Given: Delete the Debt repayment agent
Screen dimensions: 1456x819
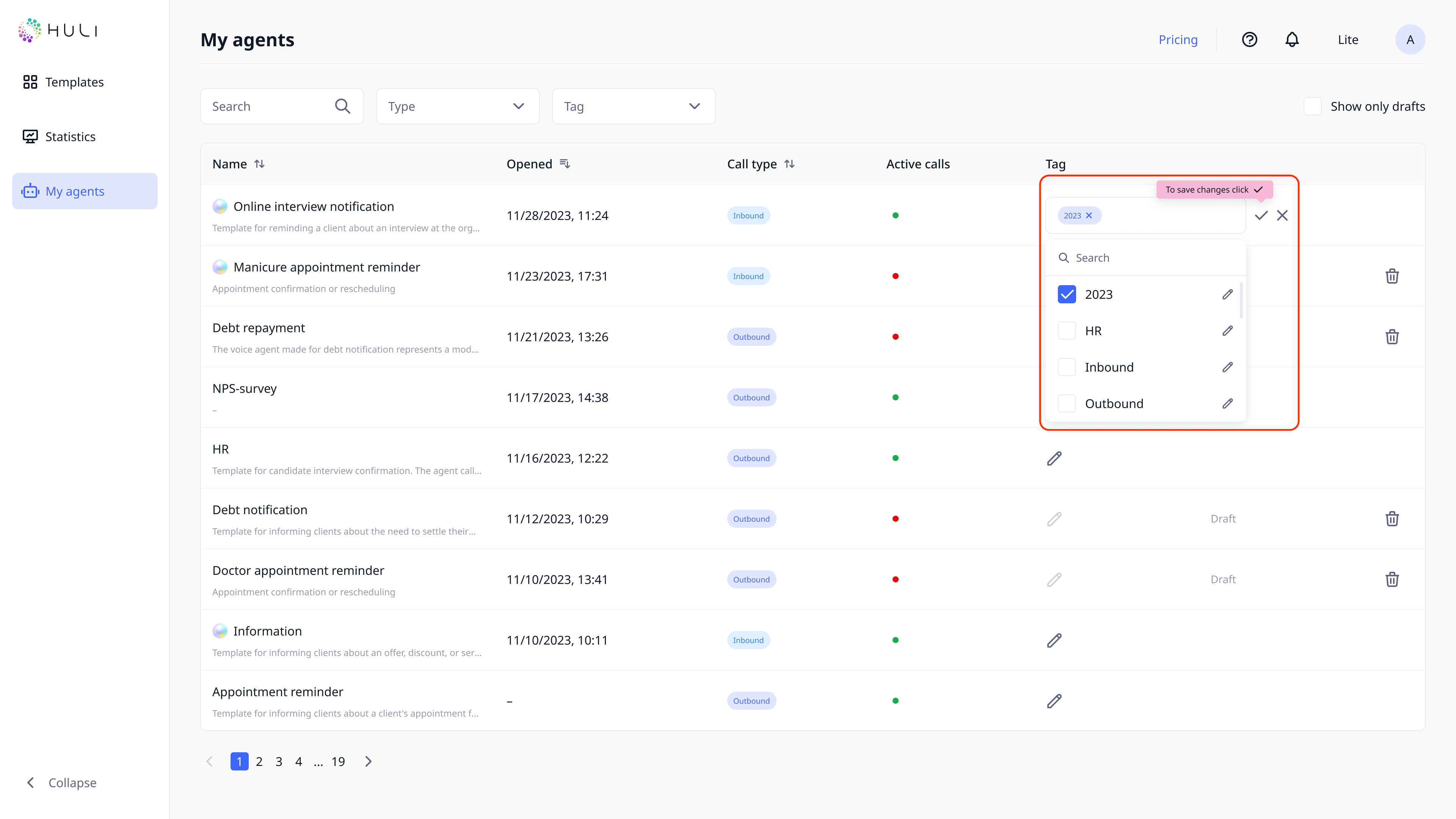Looking at the screenshot, I should point(1392,337).
